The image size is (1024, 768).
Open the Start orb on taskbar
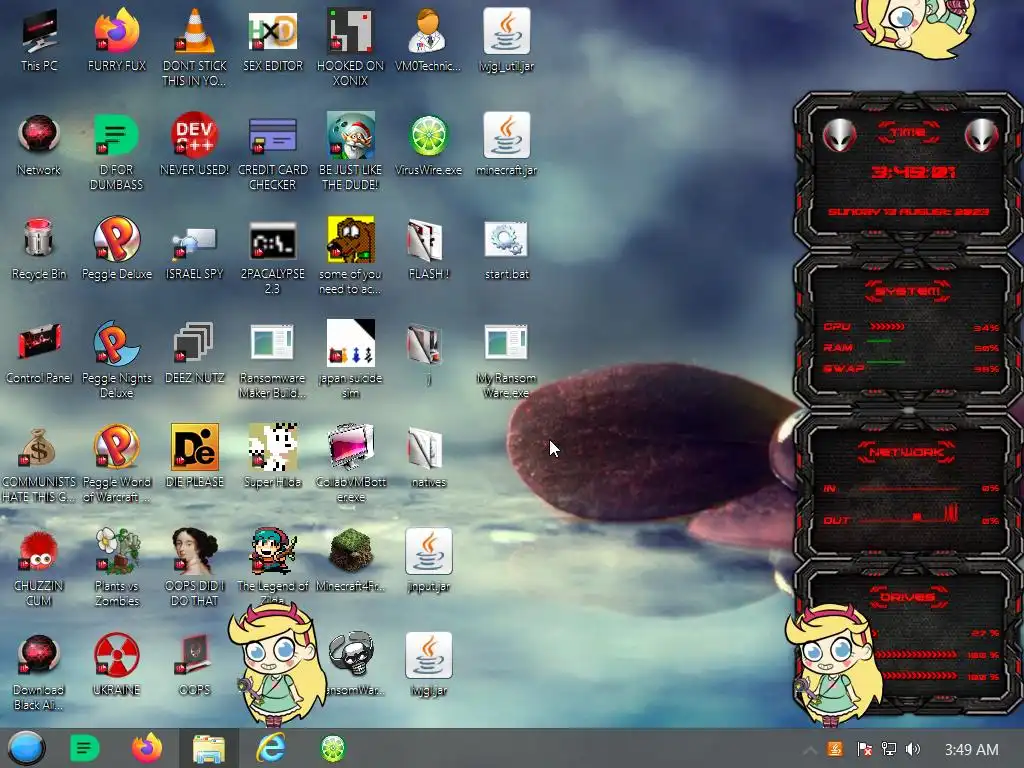(26, 748)
